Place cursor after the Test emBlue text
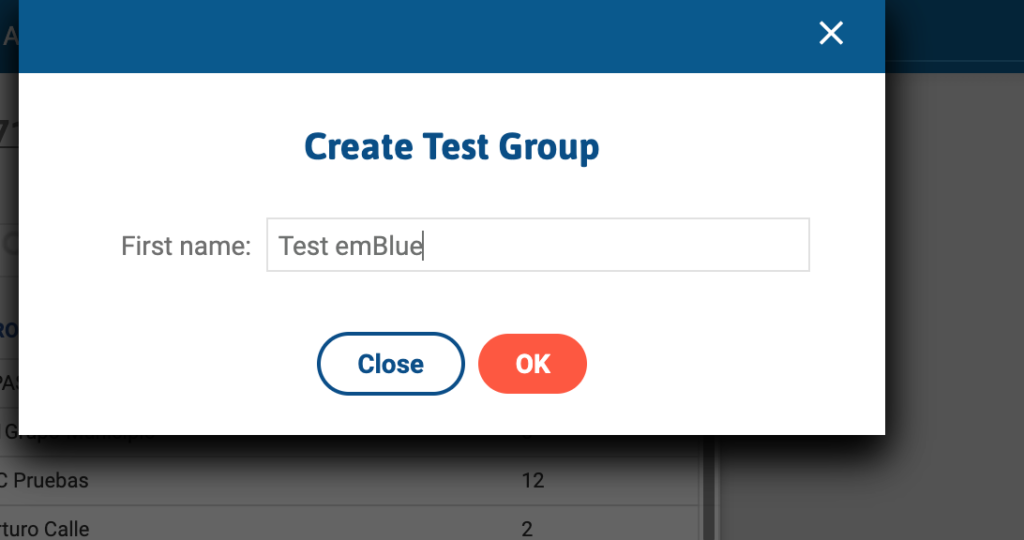This screenshot has height=540, width=1024. [424, 246]
